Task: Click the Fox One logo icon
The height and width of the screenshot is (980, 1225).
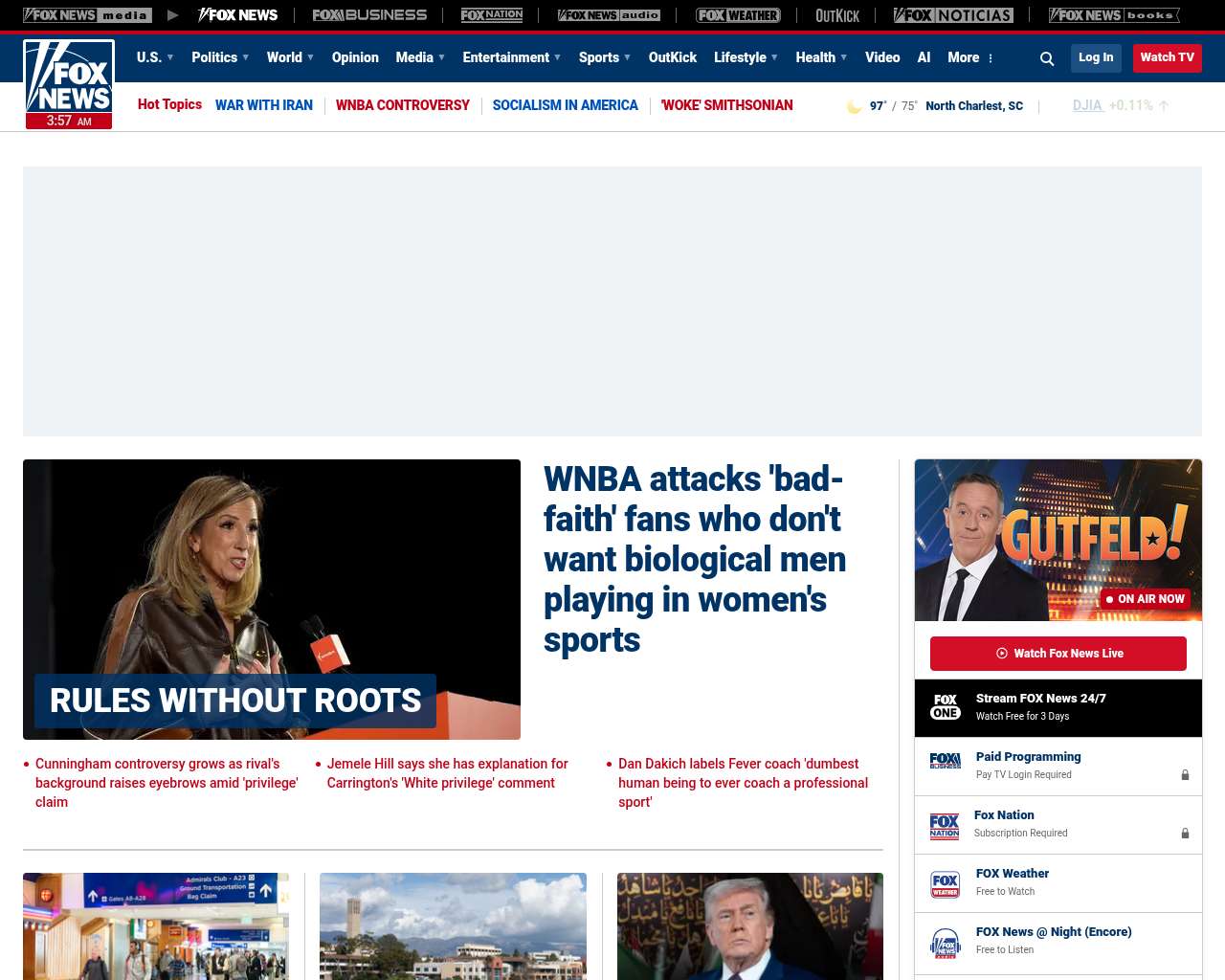Action: [946, 707]
